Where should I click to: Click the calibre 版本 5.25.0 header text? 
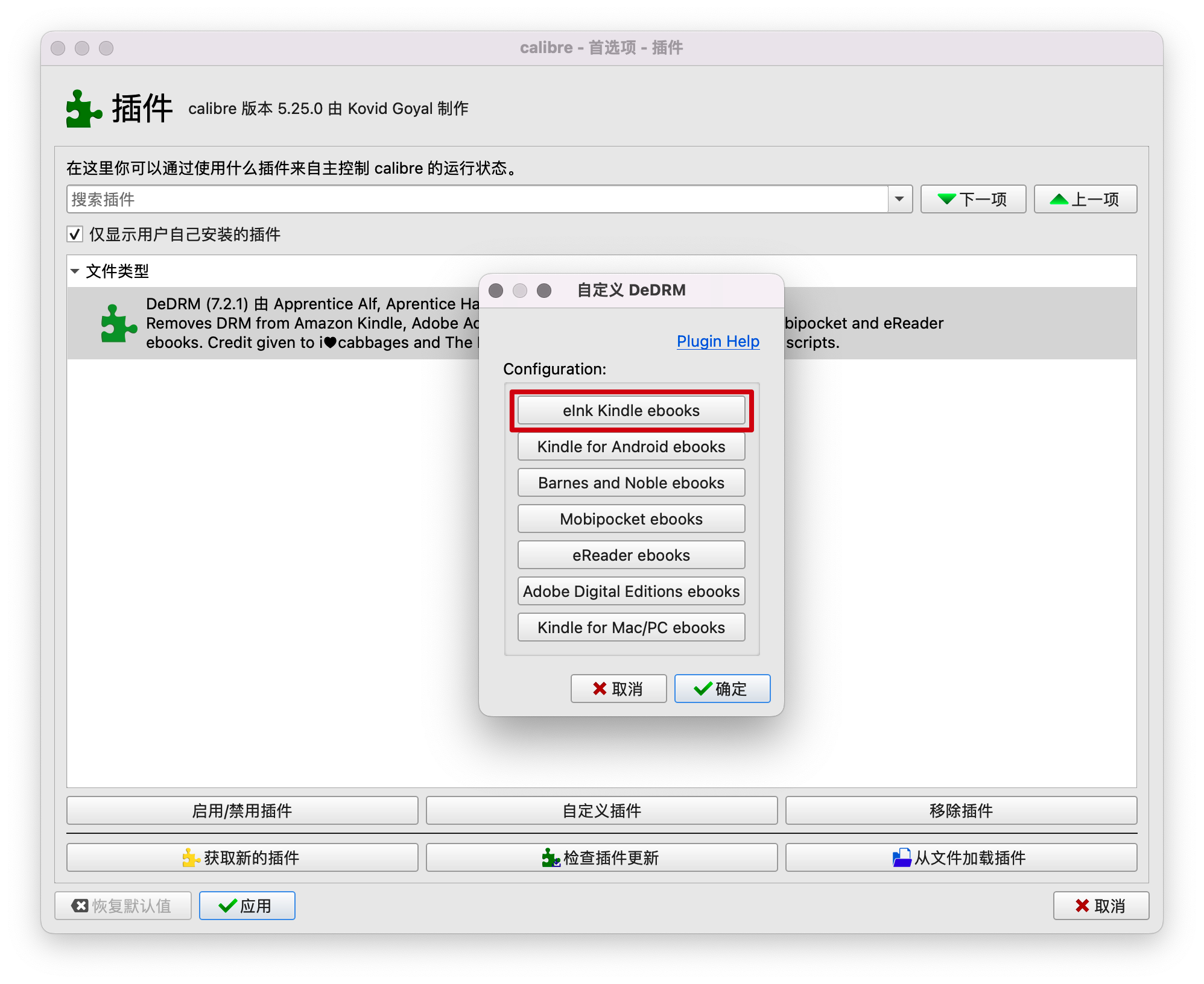coord(328,109)
